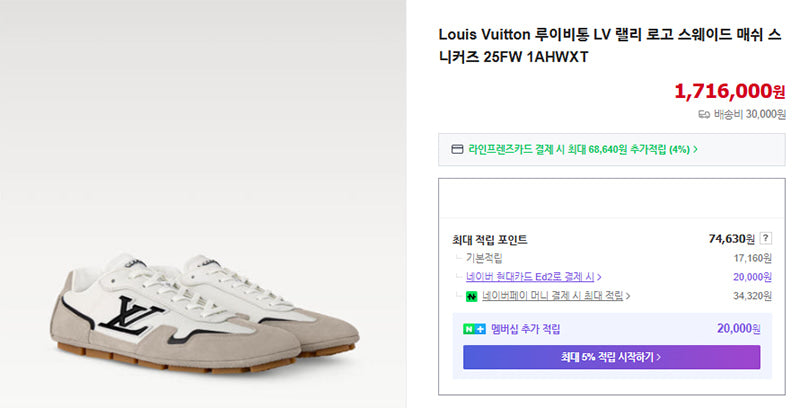Expand the arrow after the 현대카드 Ed2 link

pos(599,277)
